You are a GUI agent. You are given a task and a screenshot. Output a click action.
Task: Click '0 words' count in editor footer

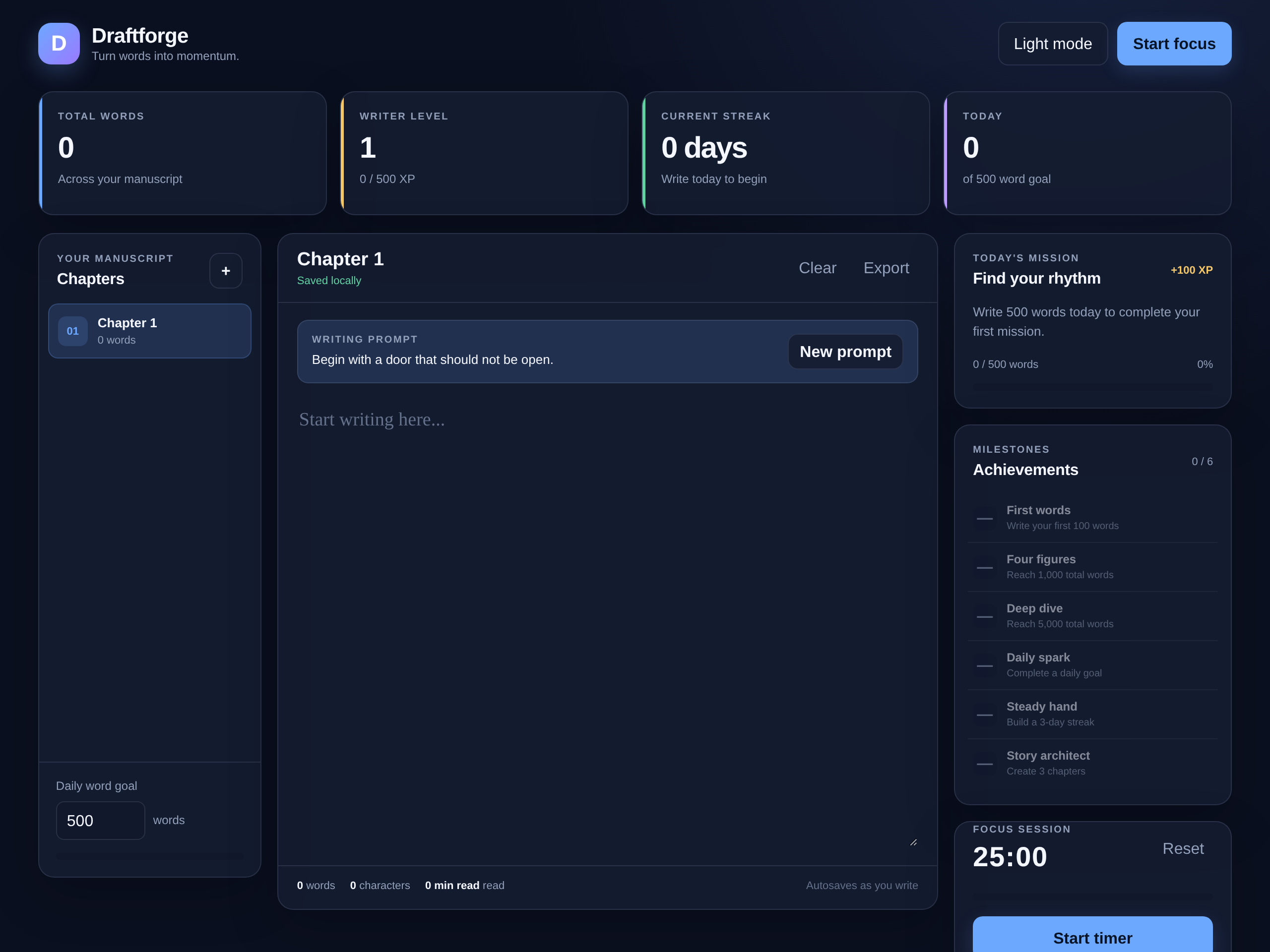coord(316,886)
